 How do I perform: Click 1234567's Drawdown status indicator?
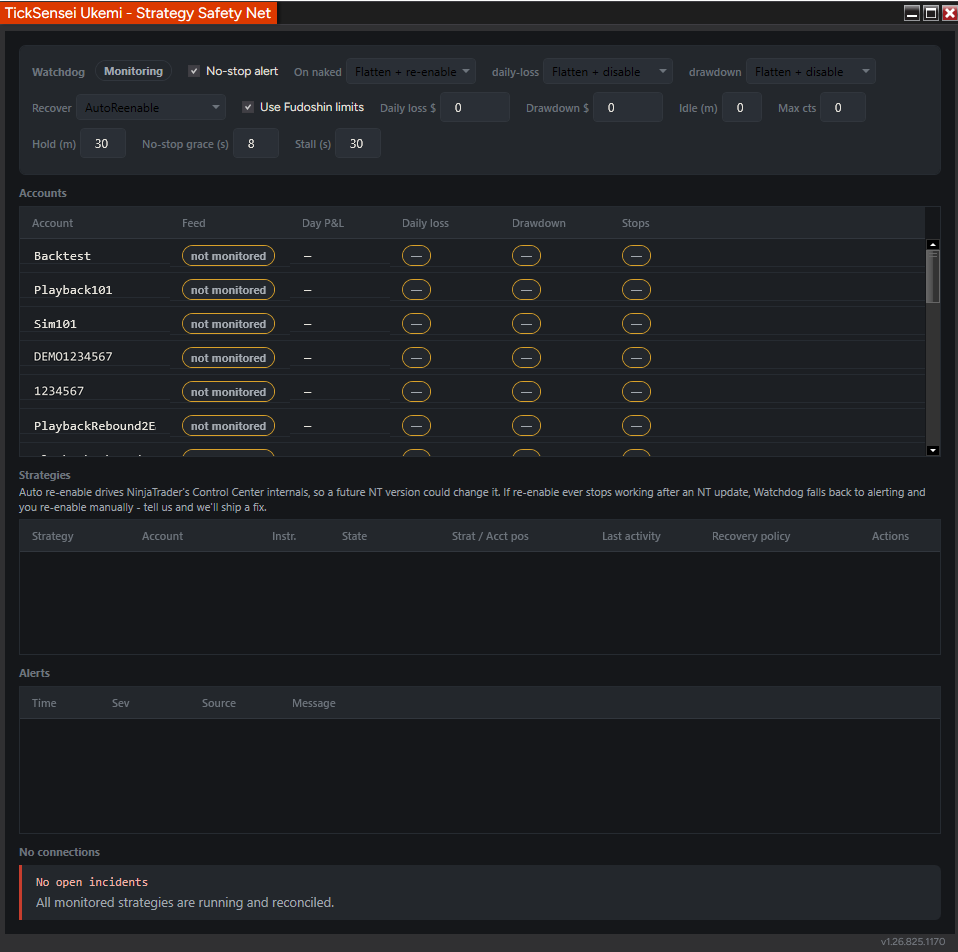click(x=526, y=392)
